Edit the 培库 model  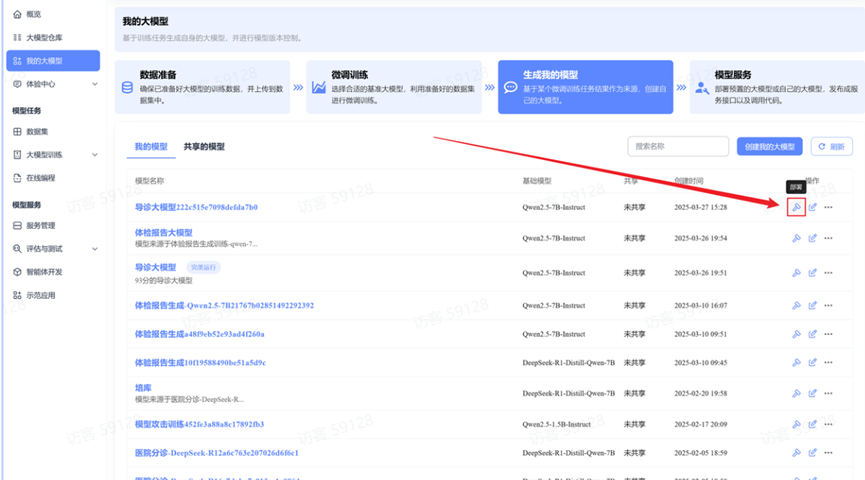tap(813, 393)
